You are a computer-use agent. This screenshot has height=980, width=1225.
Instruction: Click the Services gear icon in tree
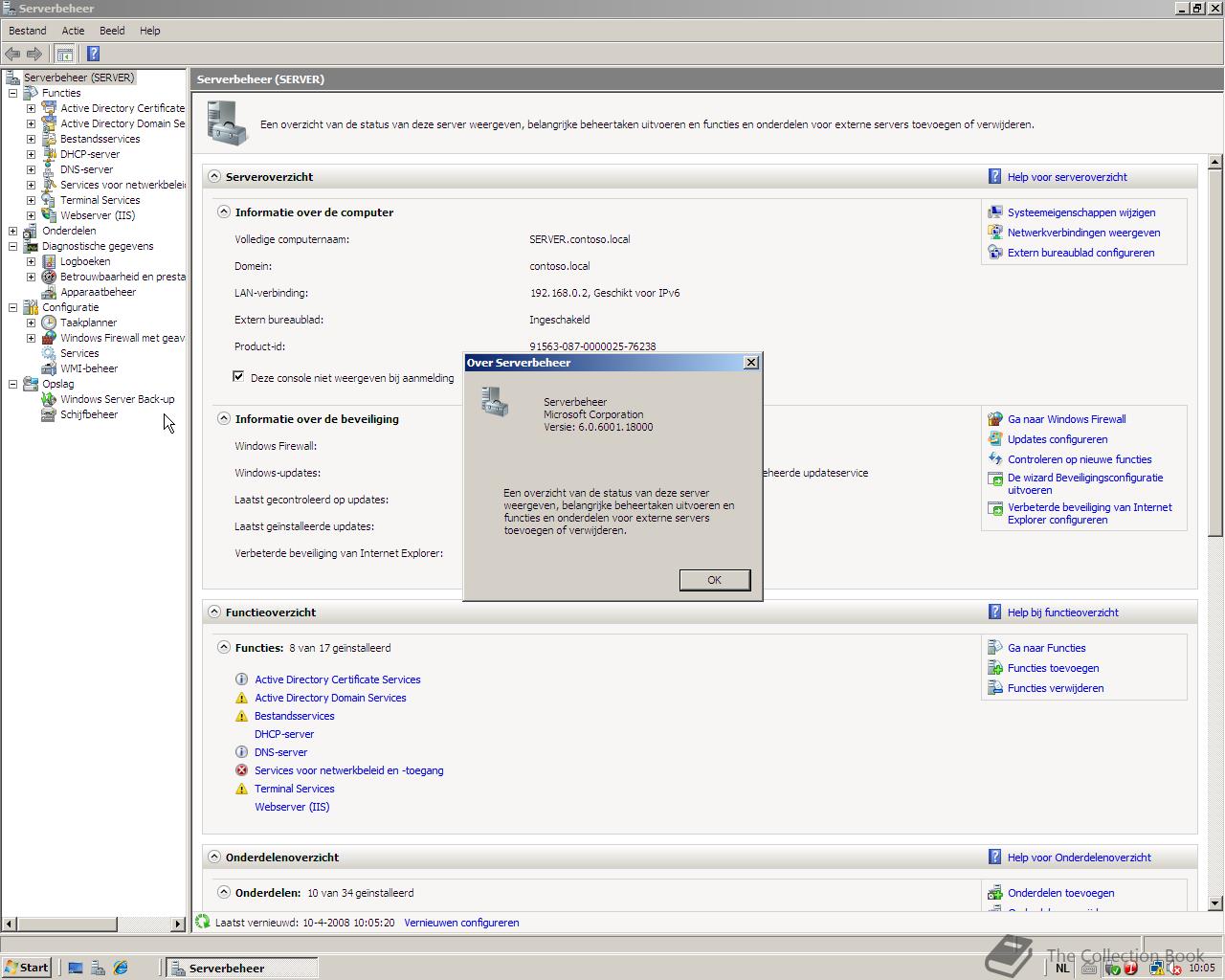click(x=49, y=353)
